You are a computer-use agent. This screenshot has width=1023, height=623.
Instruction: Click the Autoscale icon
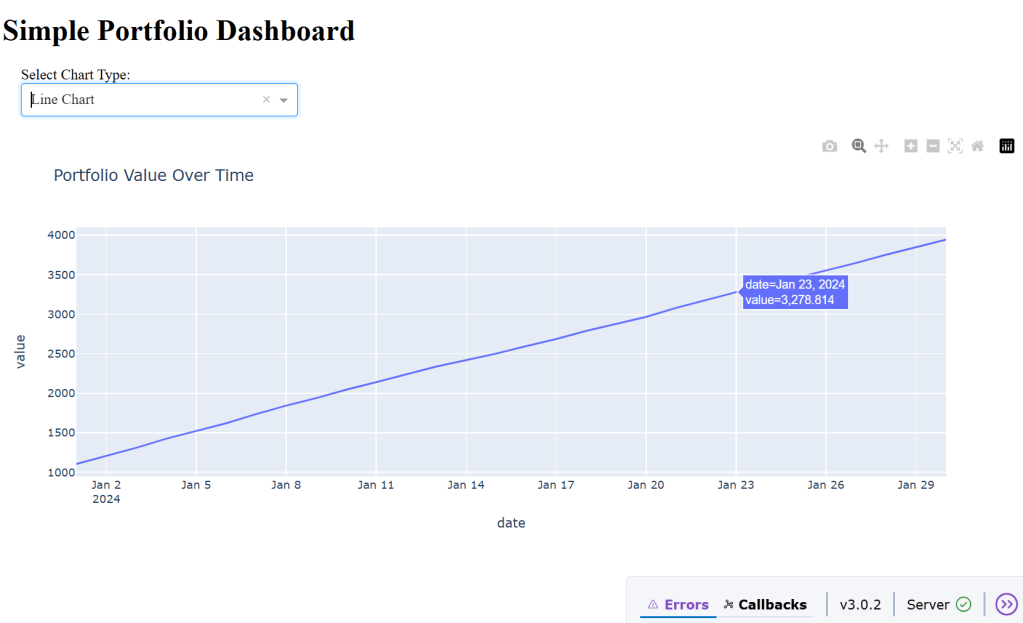pyautogui.click(x=955, y=146)
